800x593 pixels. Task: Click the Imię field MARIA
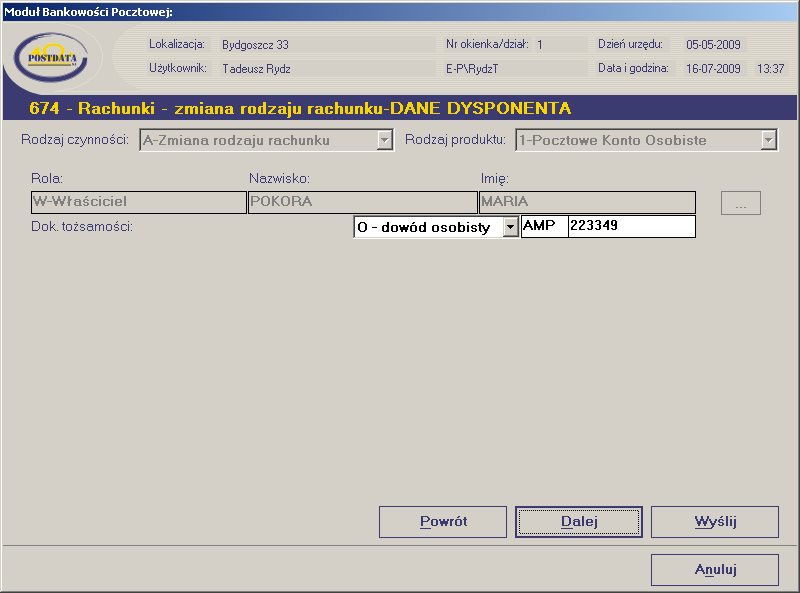(587, 202)
